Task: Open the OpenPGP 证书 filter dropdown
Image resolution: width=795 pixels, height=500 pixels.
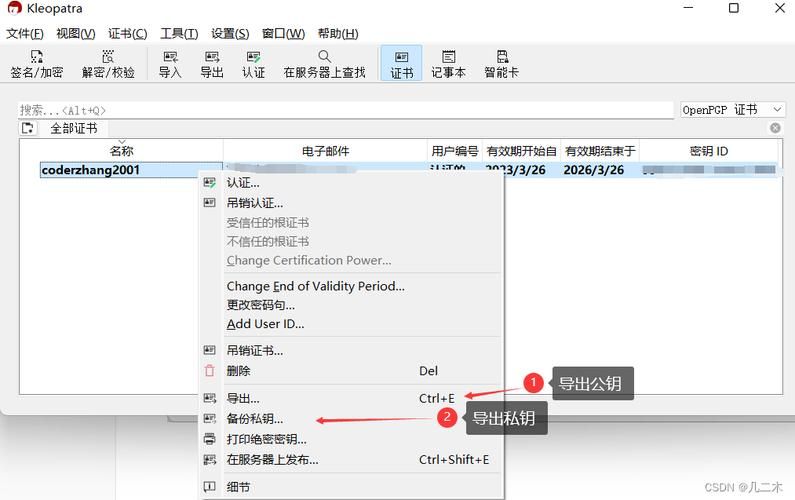Action: tap(733, 110)
